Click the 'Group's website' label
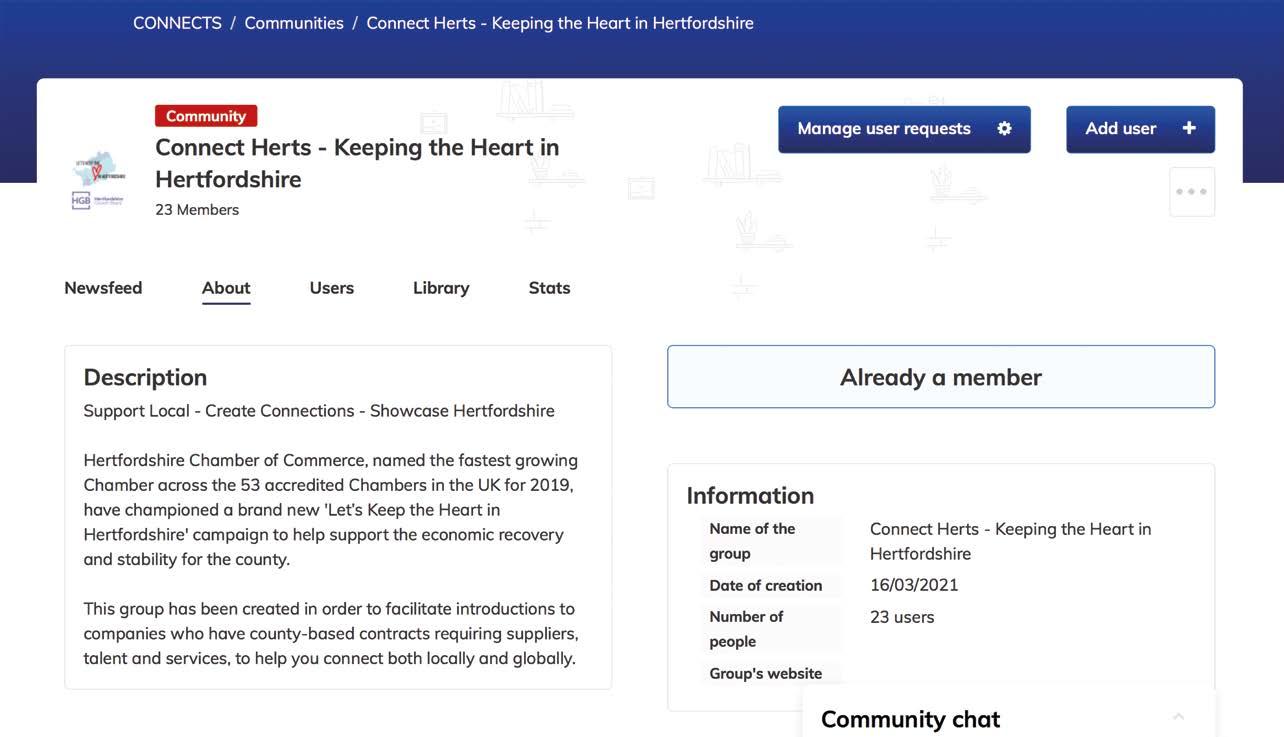 coord(766,673)
